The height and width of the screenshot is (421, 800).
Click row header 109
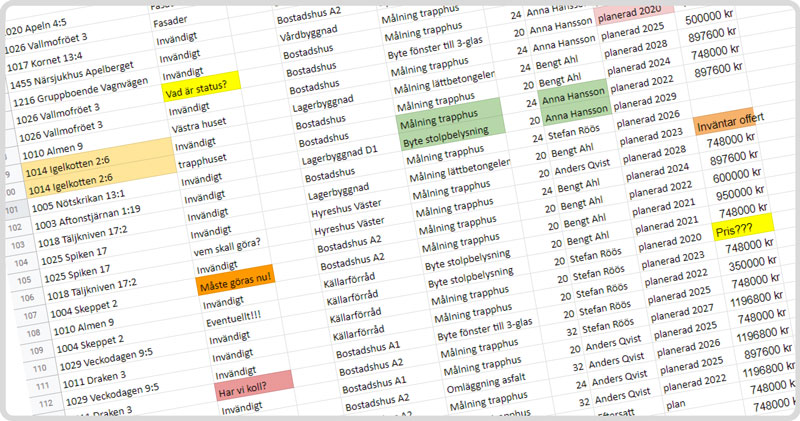(36, 351)
